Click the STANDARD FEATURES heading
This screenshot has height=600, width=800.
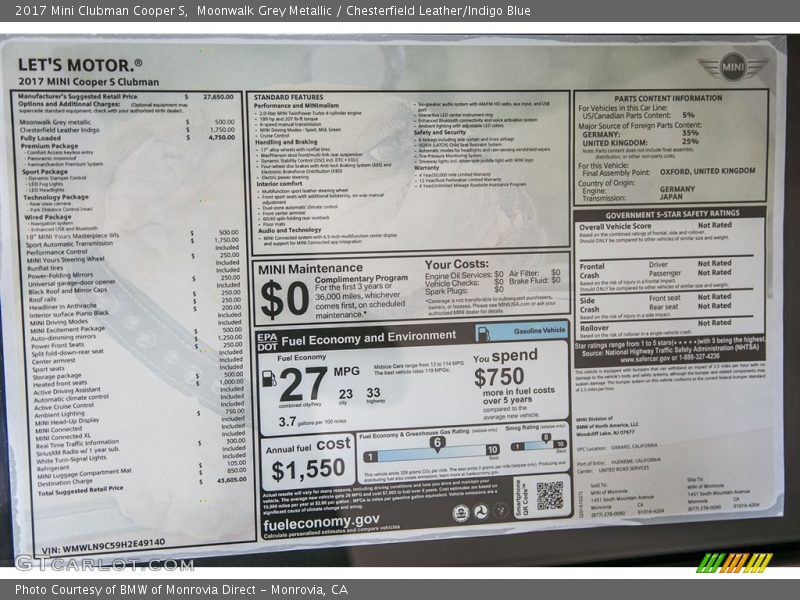point(289,97)
